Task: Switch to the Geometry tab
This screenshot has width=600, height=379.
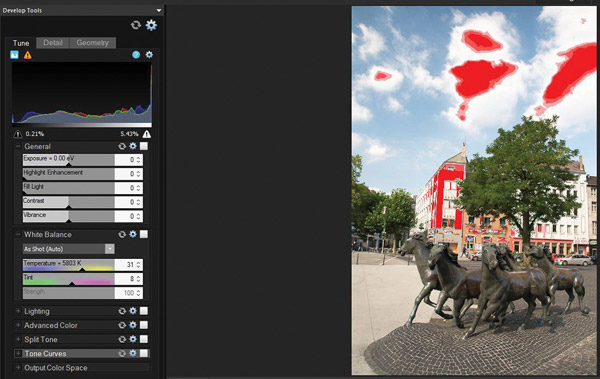Action: (x=93, y=43)
